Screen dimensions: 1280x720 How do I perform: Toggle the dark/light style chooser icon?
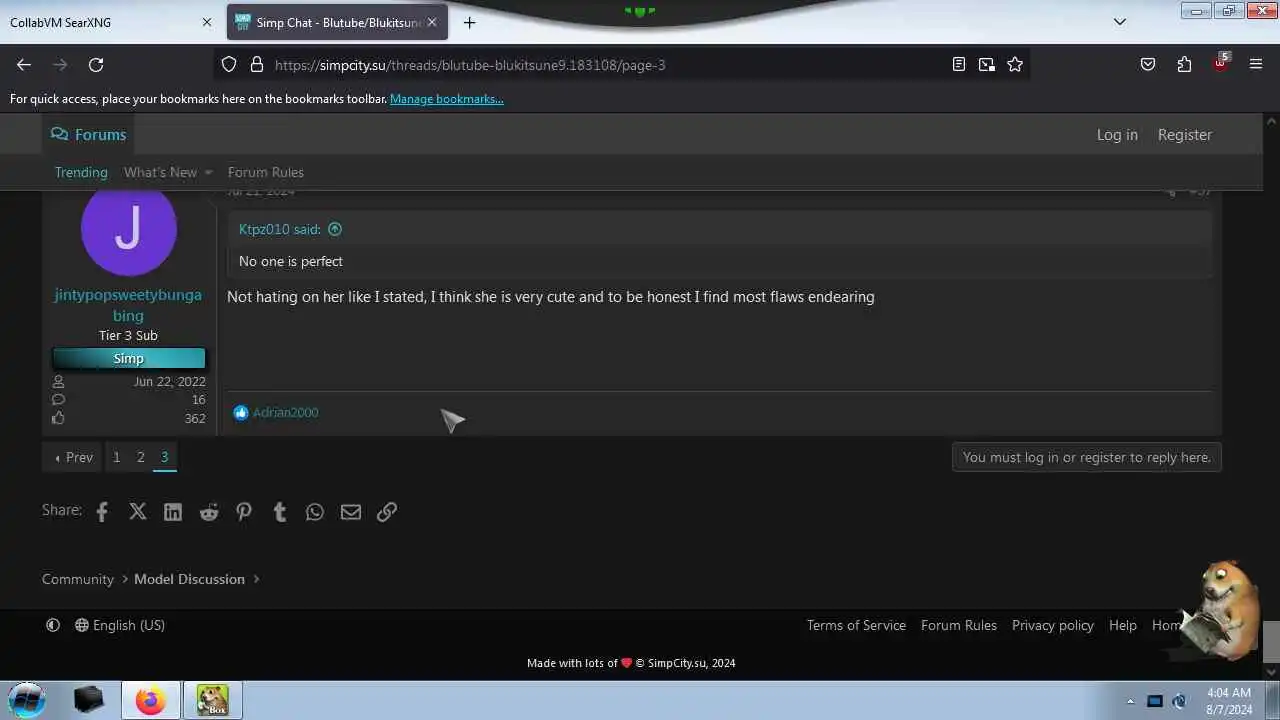pyautogui.click(x=53, y=625)
